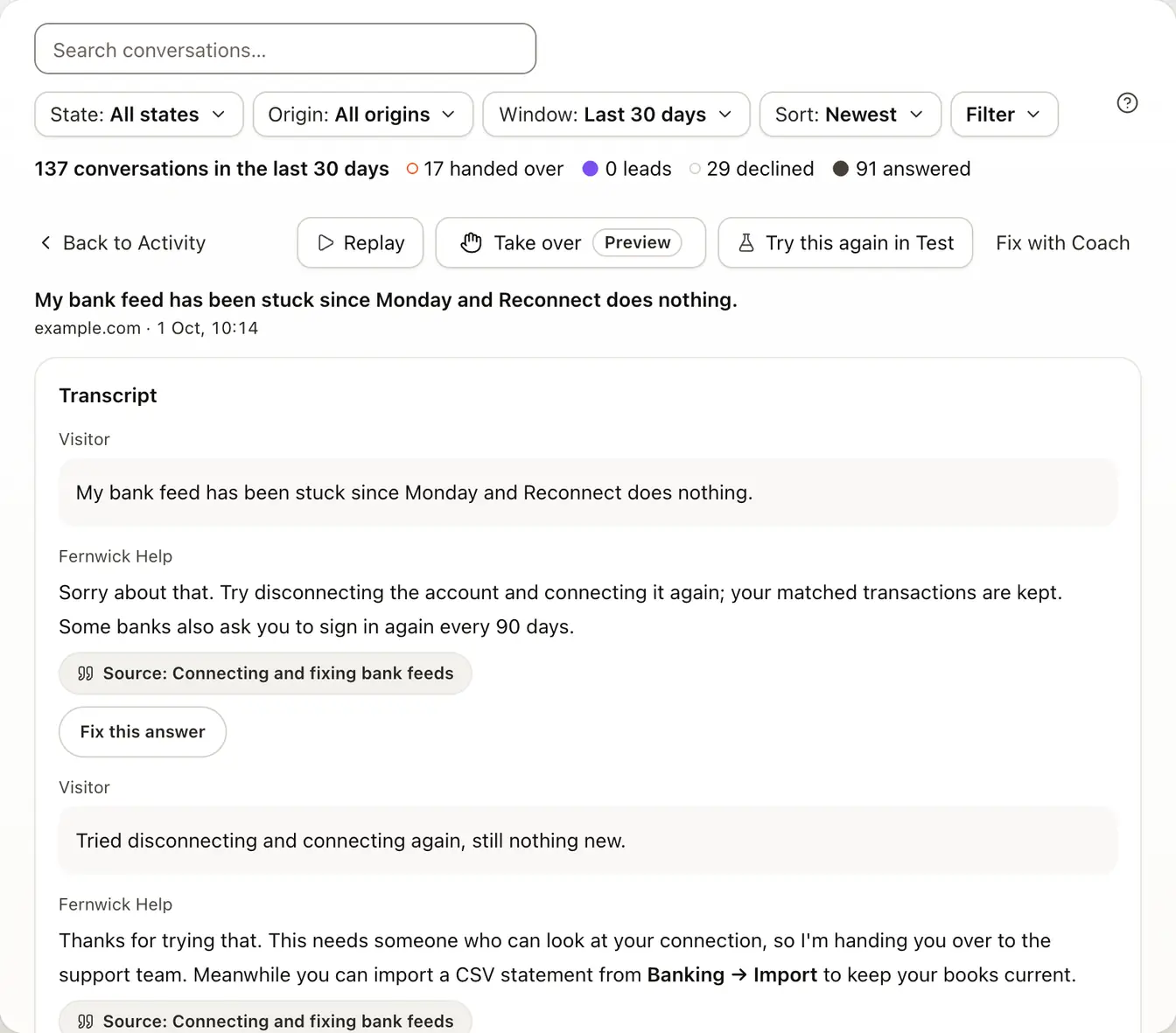Click the visitor message mentioning Reconnect does nothing
Viewport: 1176px width, 1033px height.
(x=588, y=492)
